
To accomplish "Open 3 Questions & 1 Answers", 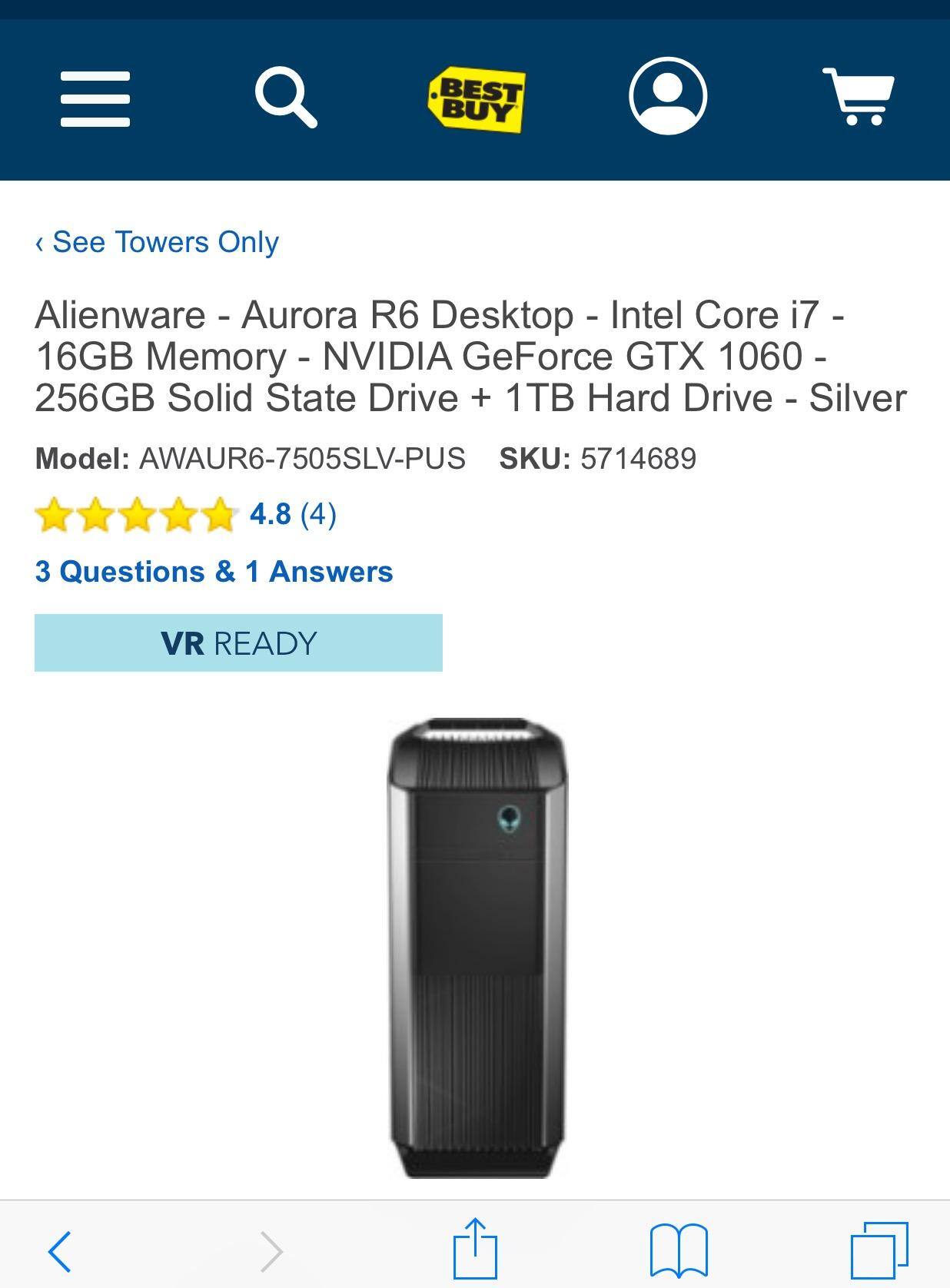I will coord(213,571).
